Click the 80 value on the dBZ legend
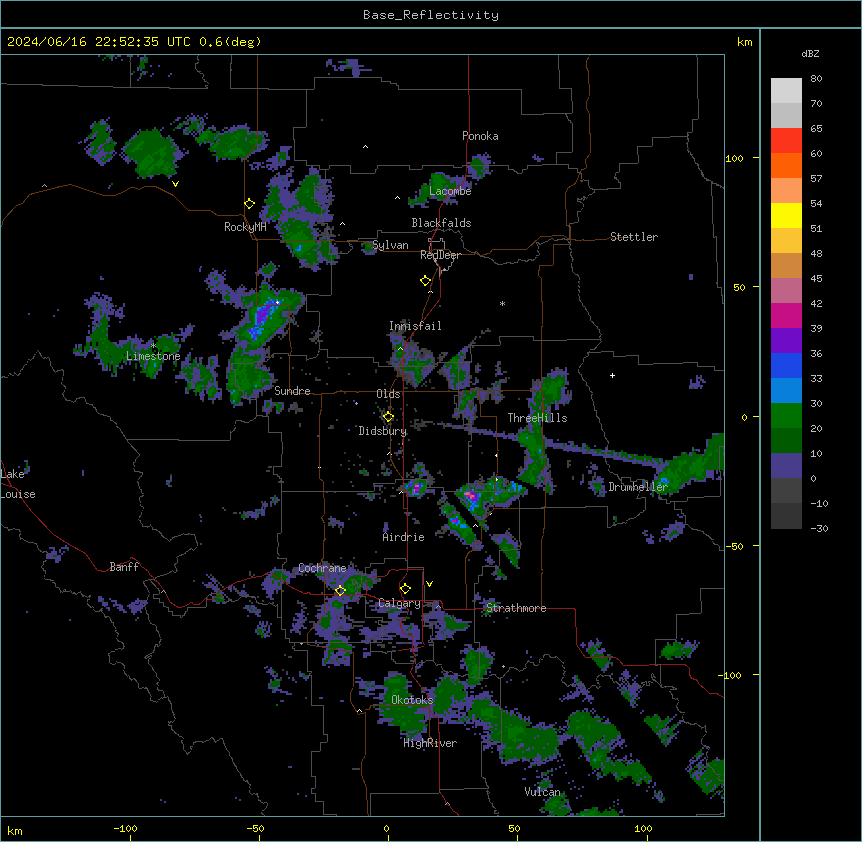 click(x=816, y=79)
